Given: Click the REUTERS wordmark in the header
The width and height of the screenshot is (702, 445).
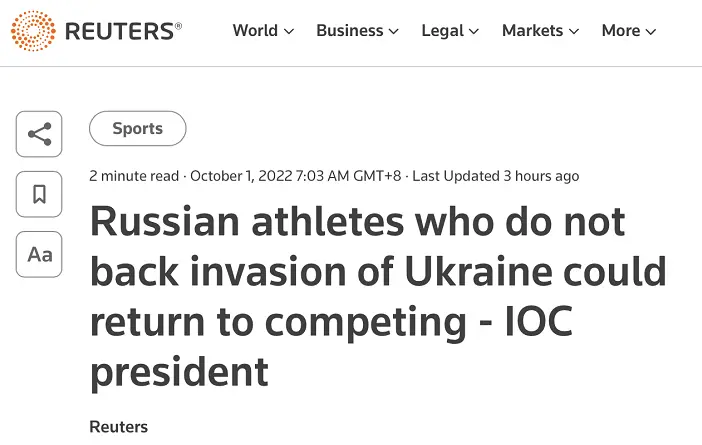Looking at the screenshot, I should coord(123,31).
